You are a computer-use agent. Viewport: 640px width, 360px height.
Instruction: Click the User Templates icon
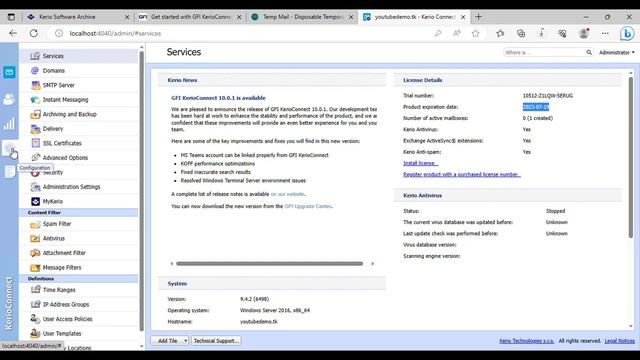[x=36, y=333]
